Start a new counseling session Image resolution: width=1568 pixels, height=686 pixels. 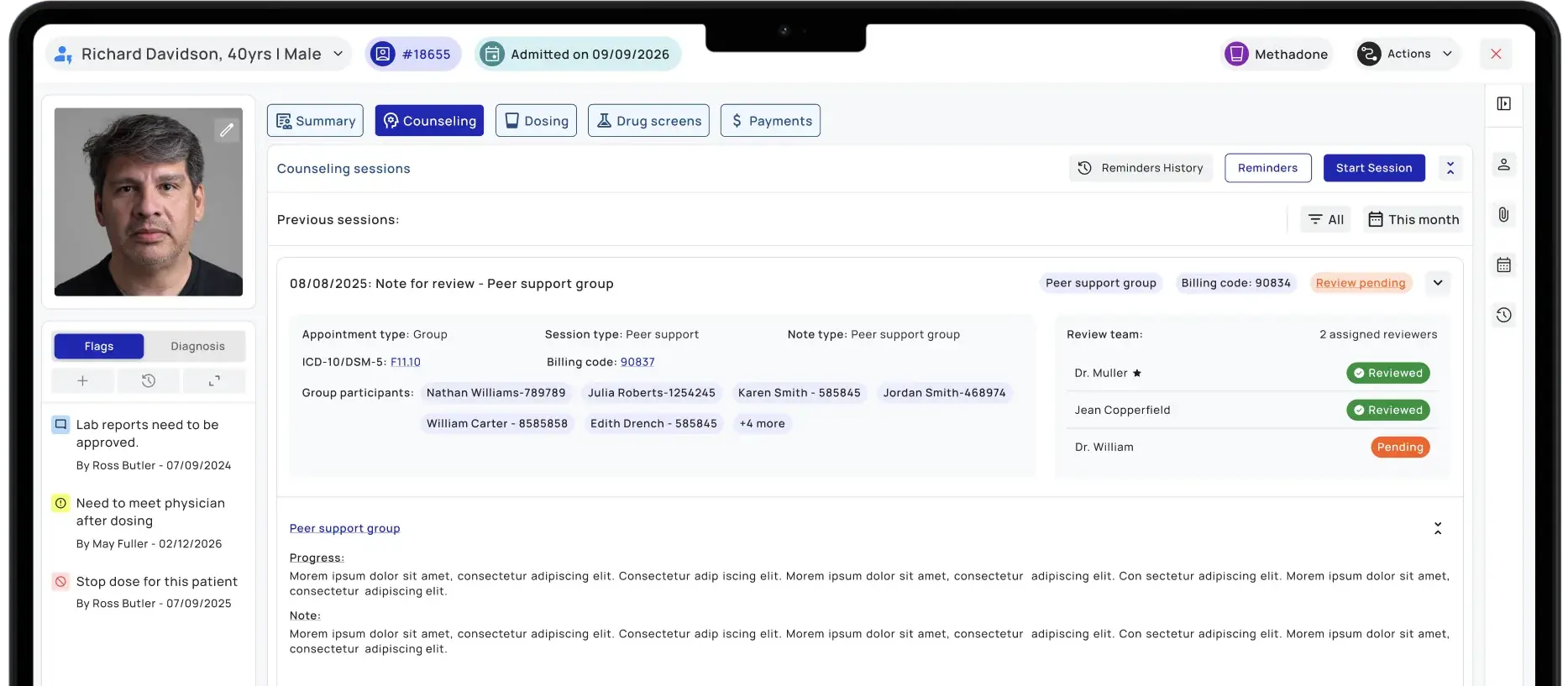tap(1374, 168)
